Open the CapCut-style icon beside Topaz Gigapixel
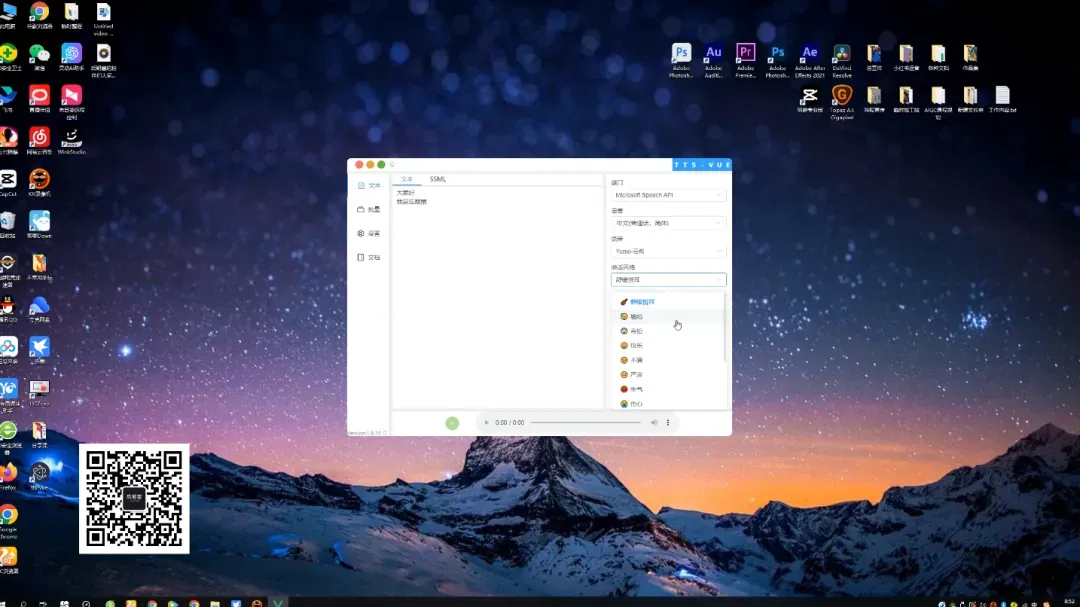The width and height of the screenshot is (1080, 607). pyautogui.click(x=809, y=99)
